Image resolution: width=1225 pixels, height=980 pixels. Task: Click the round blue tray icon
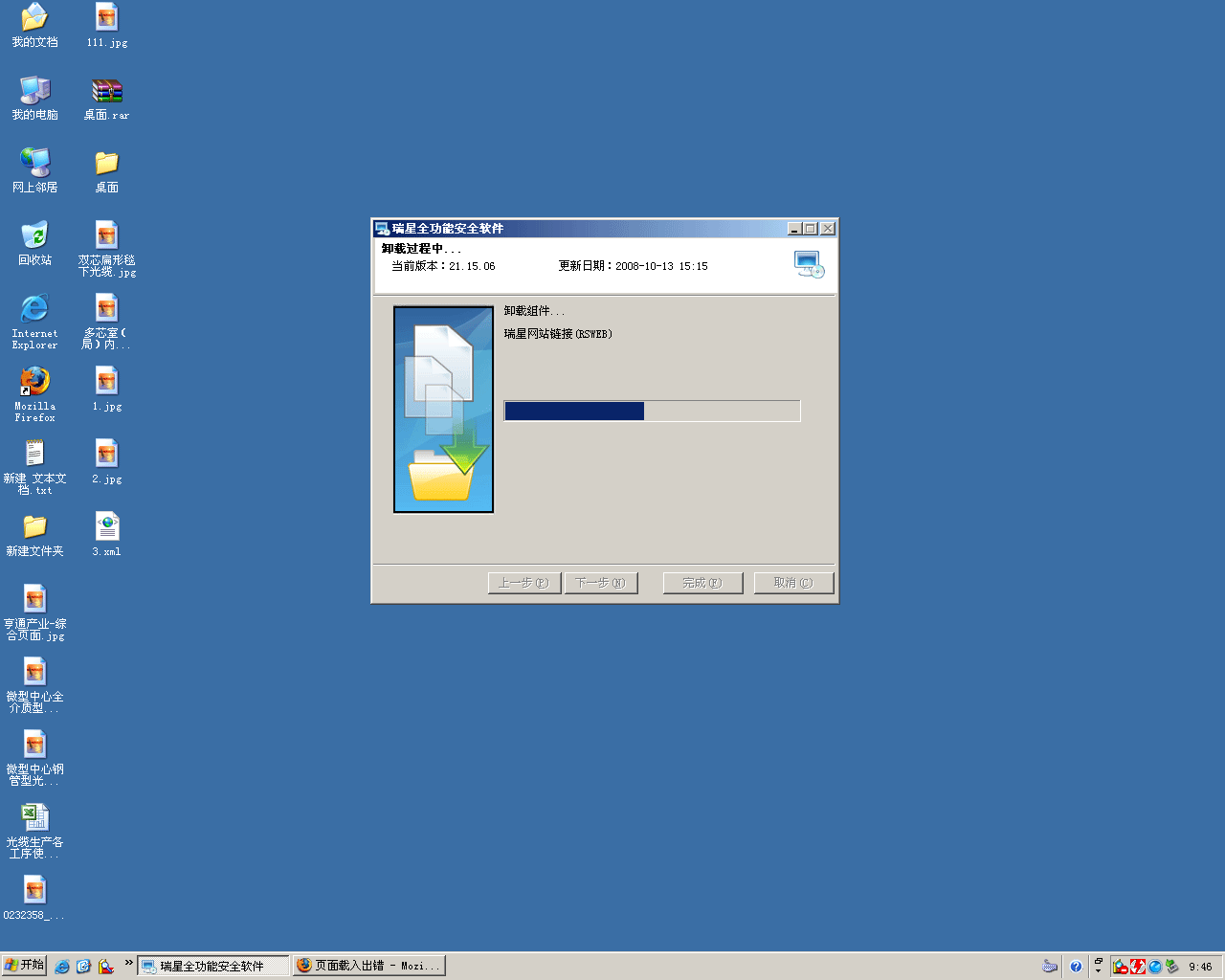1155,967
